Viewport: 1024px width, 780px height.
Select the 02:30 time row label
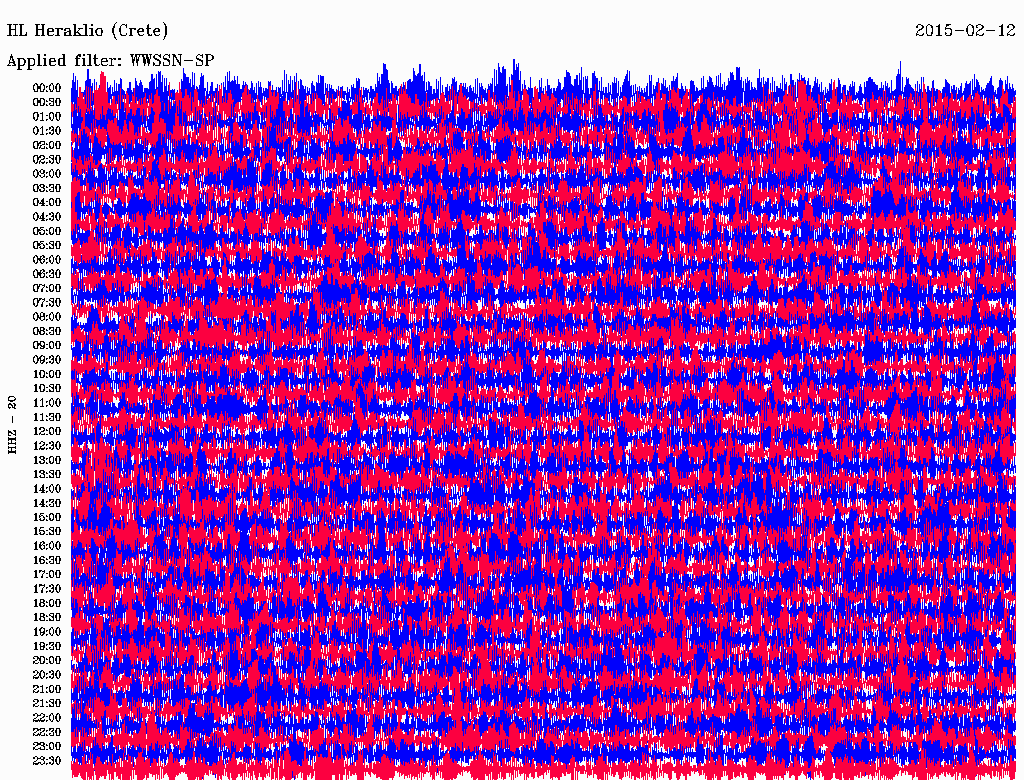click(47, 160)
